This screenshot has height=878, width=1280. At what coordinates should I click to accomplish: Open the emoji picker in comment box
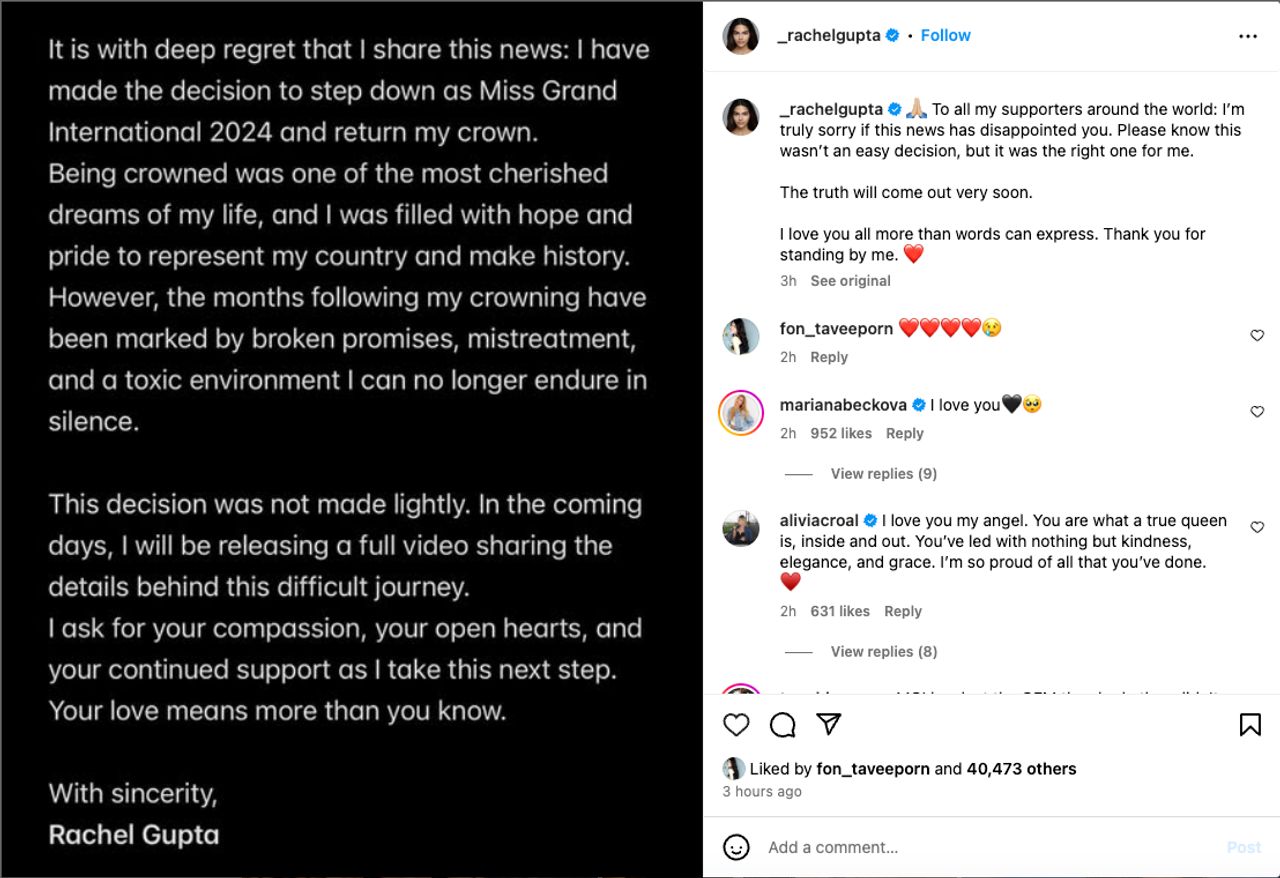coord(736,848)
